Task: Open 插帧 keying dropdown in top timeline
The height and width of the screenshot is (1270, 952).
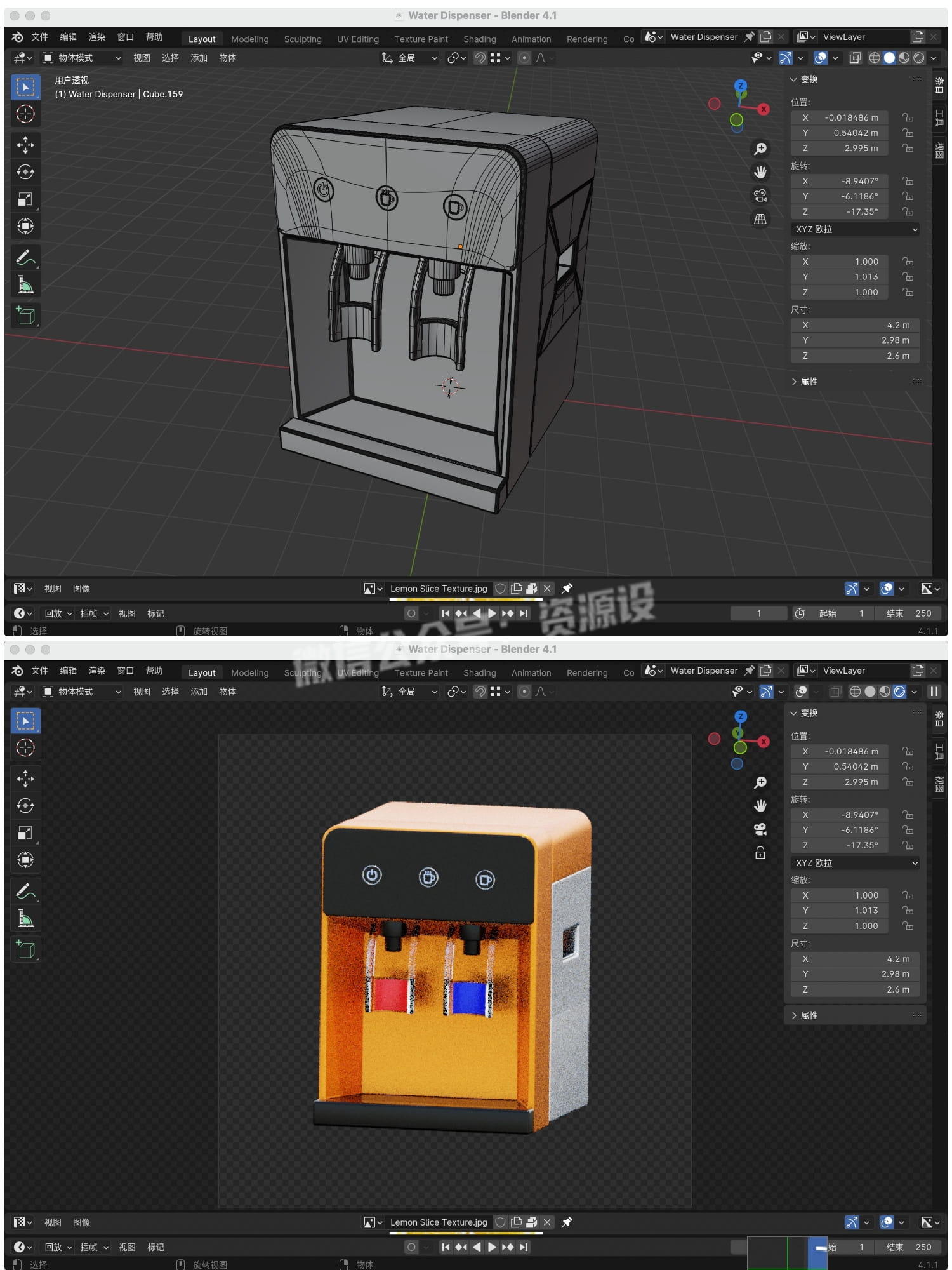Action: [95, 613]
